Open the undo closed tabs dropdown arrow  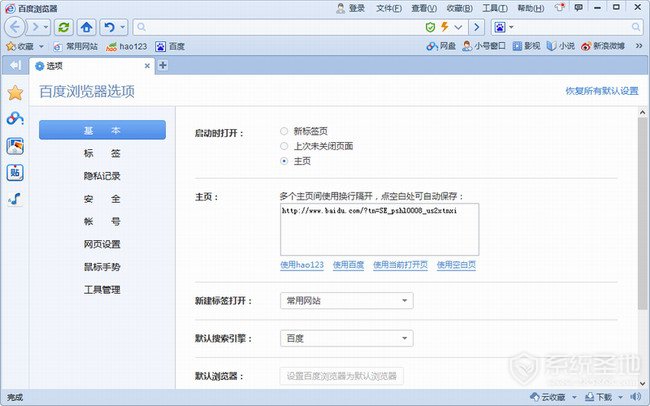(x=123, y=27)
